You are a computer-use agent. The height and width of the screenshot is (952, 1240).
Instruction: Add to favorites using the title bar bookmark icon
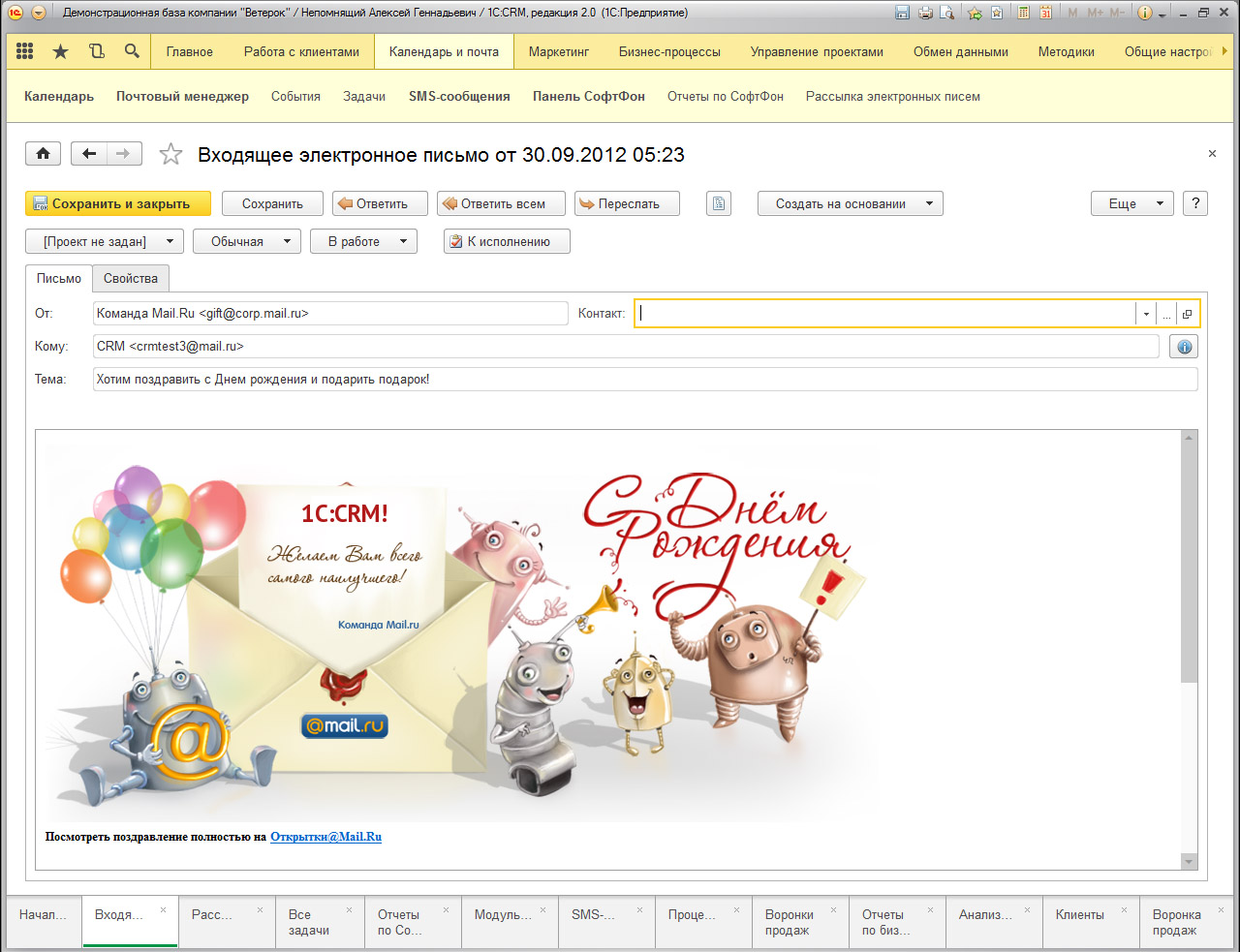[996, 13]
